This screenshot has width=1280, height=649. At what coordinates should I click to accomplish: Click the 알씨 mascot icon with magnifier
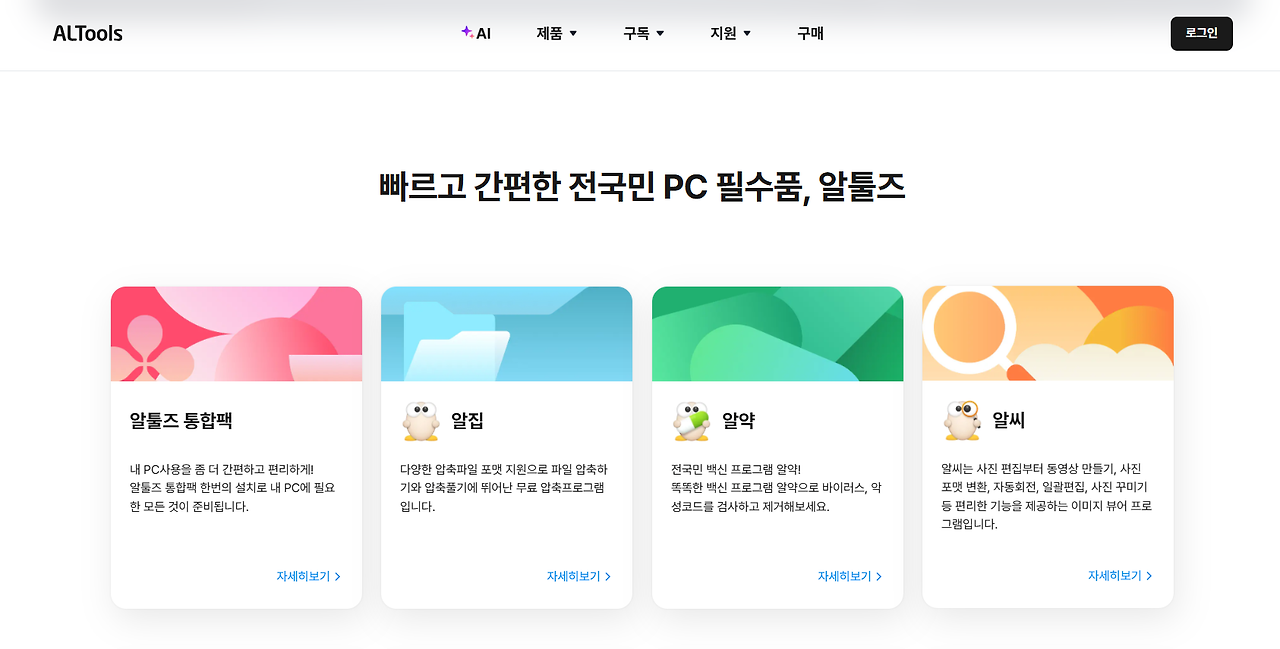pos(961,421)
